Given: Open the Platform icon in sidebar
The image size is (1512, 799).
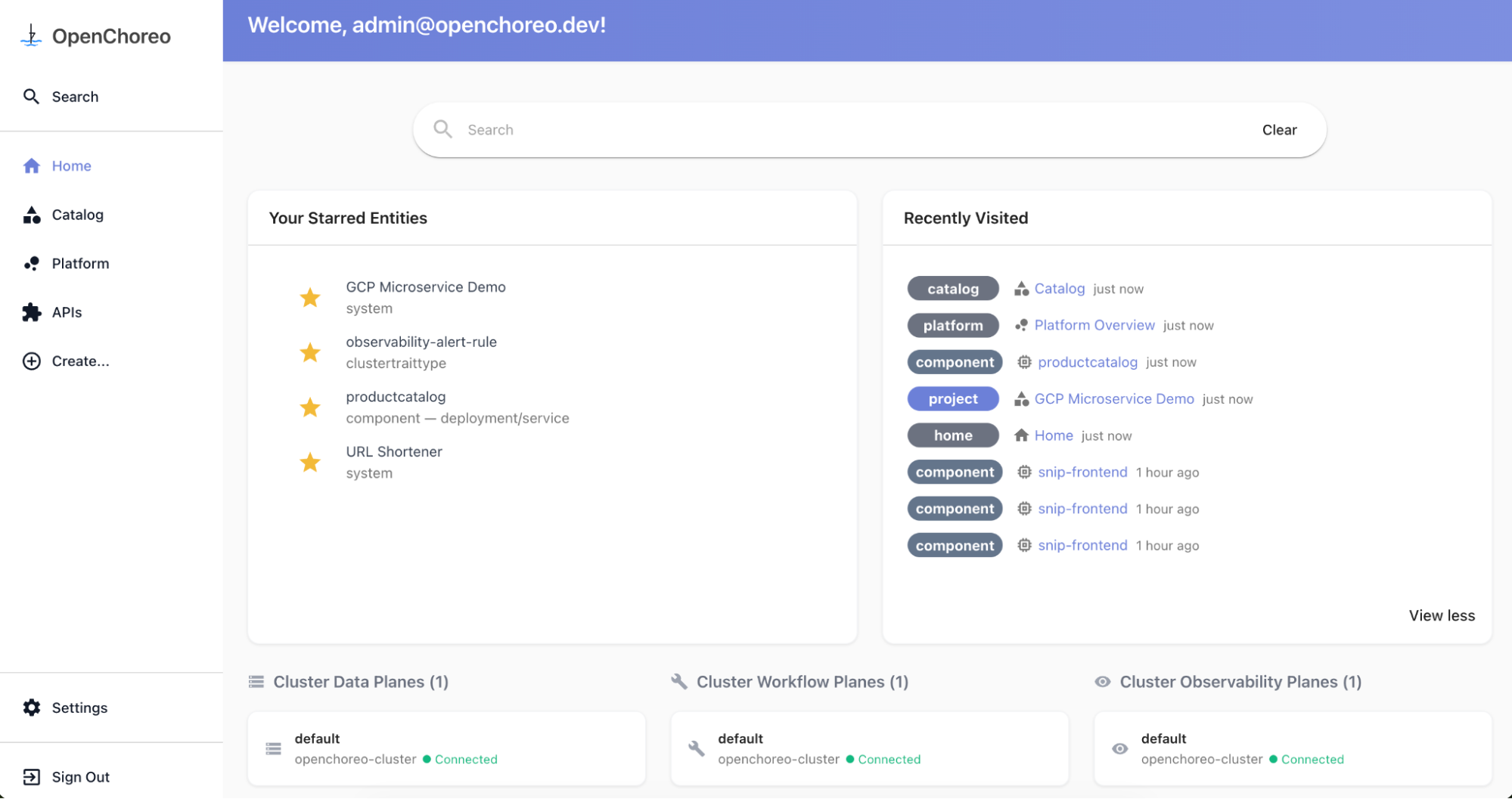Looking at the screenshot, I should tap(32, 263).
